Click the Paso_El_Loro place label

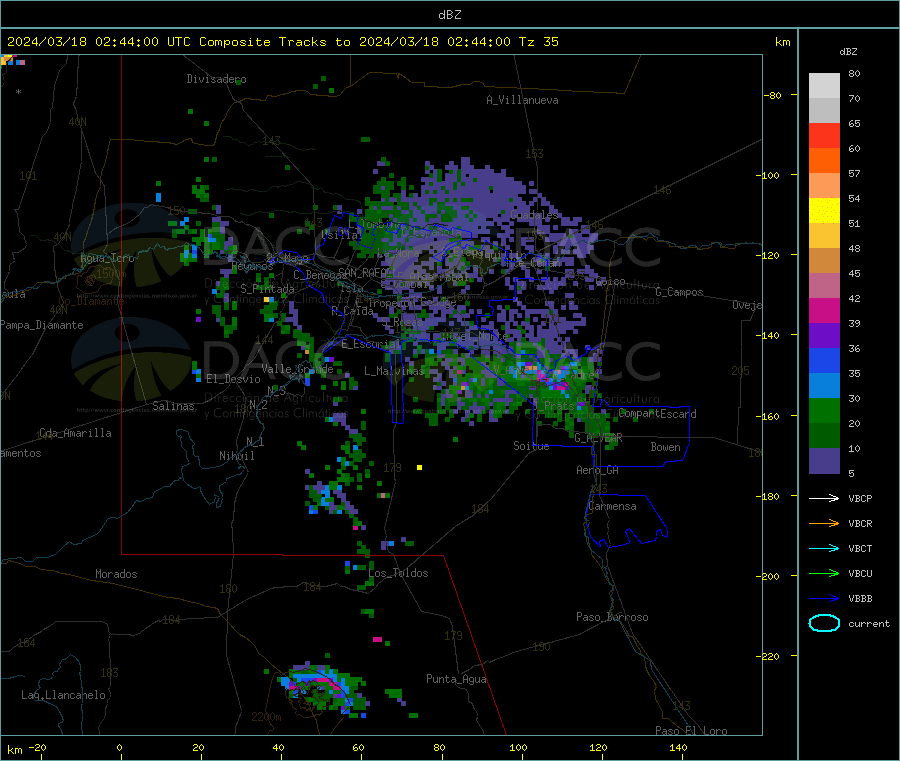tap(691, 731)
